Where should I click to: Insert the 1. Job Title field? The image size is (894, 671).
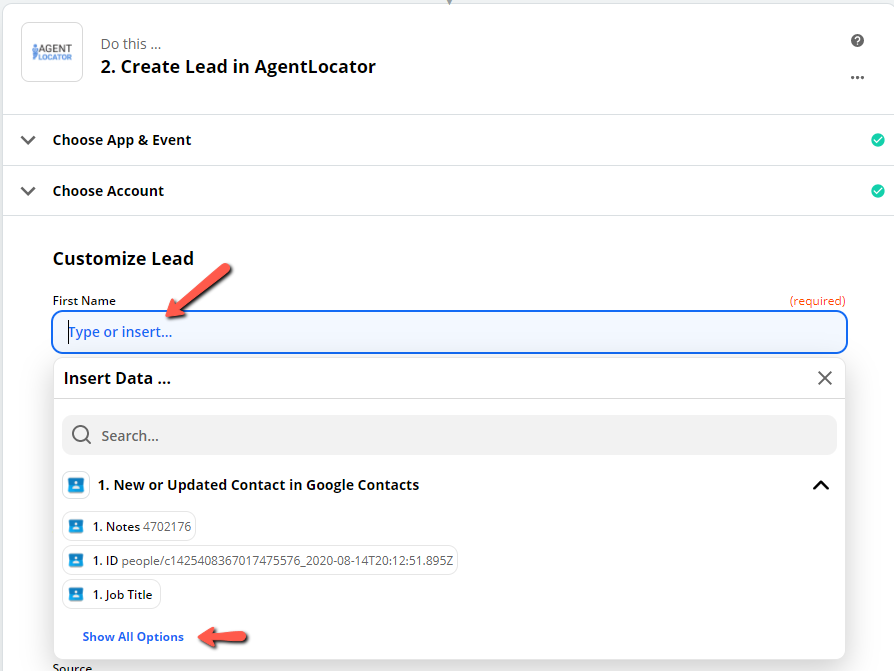[111, 595]
